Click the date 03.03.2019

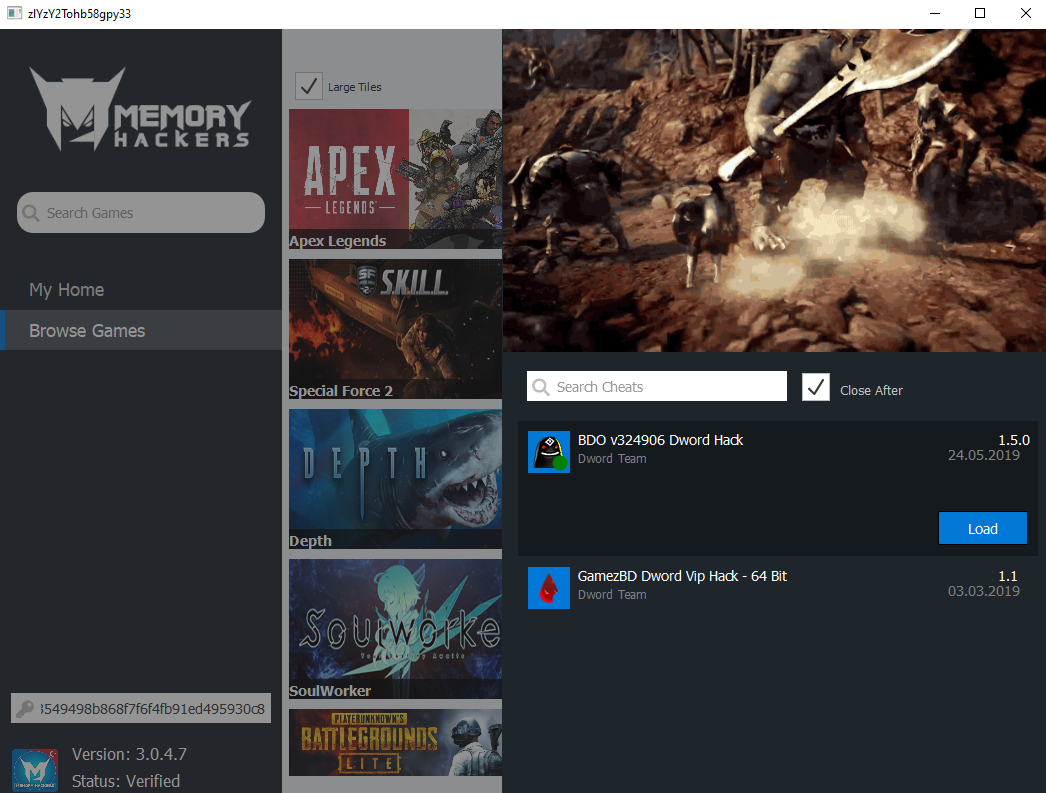pos(983,591)
